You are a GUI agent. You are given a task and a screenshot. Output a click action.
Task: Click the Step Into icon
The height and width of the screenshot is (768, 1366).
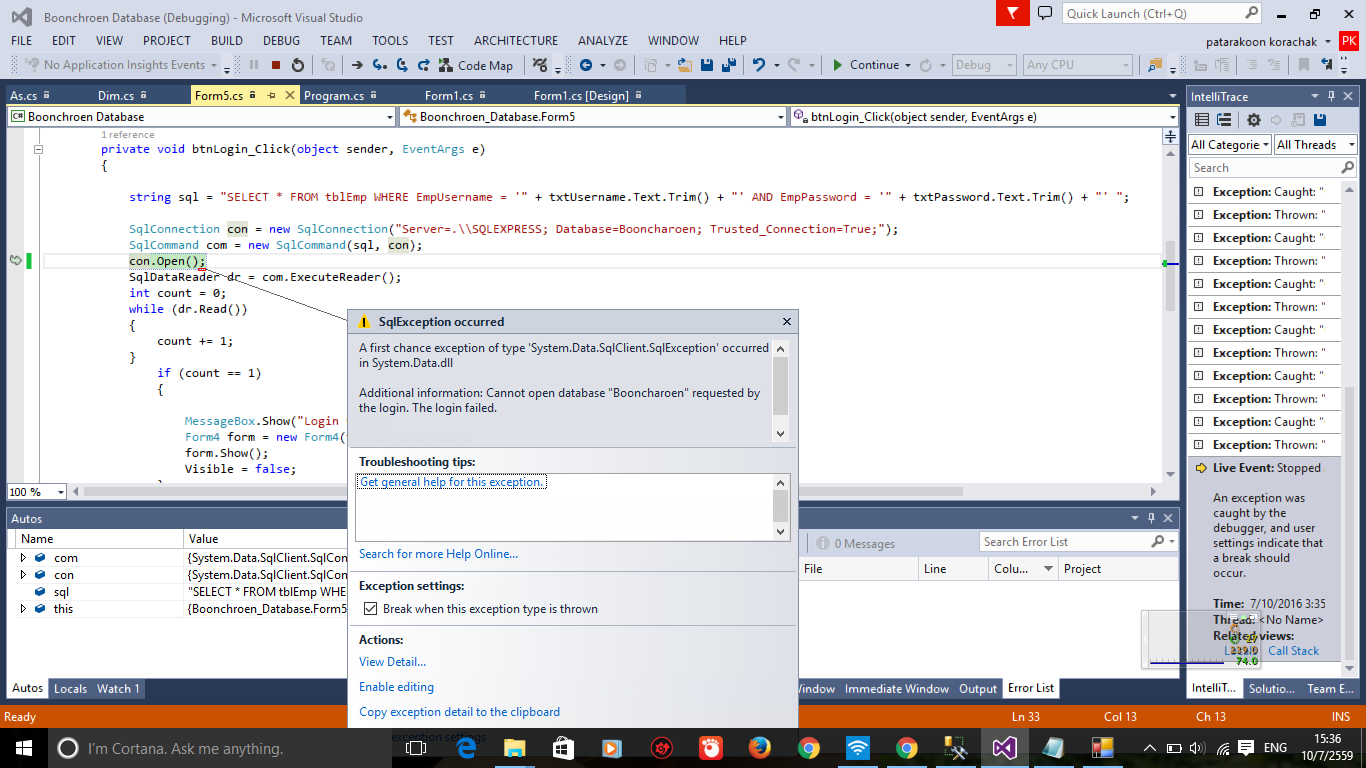(x=379, y=65)
